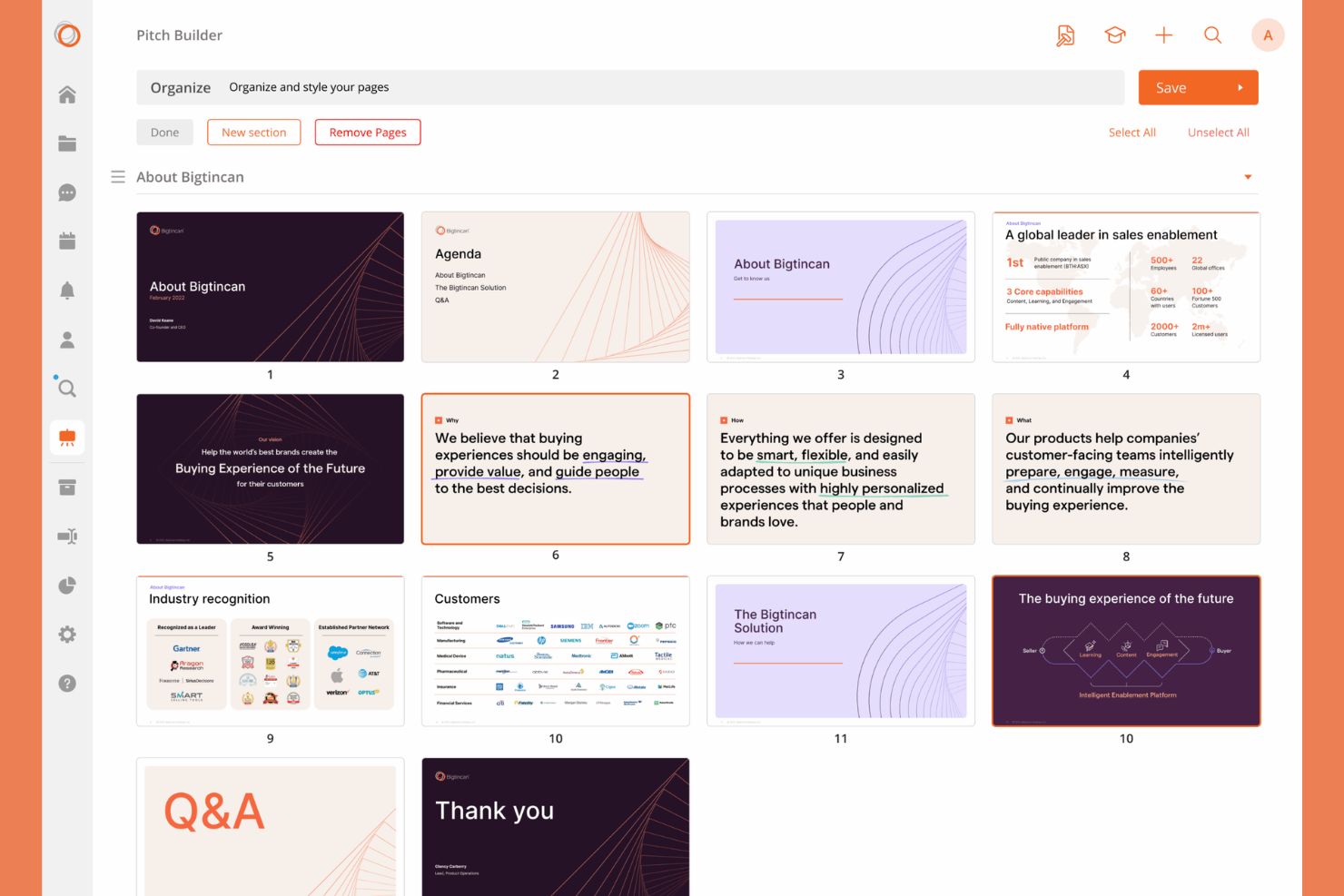
Task: Select 'A global leader in sales enablement' slide
Action: point(1126,287)
